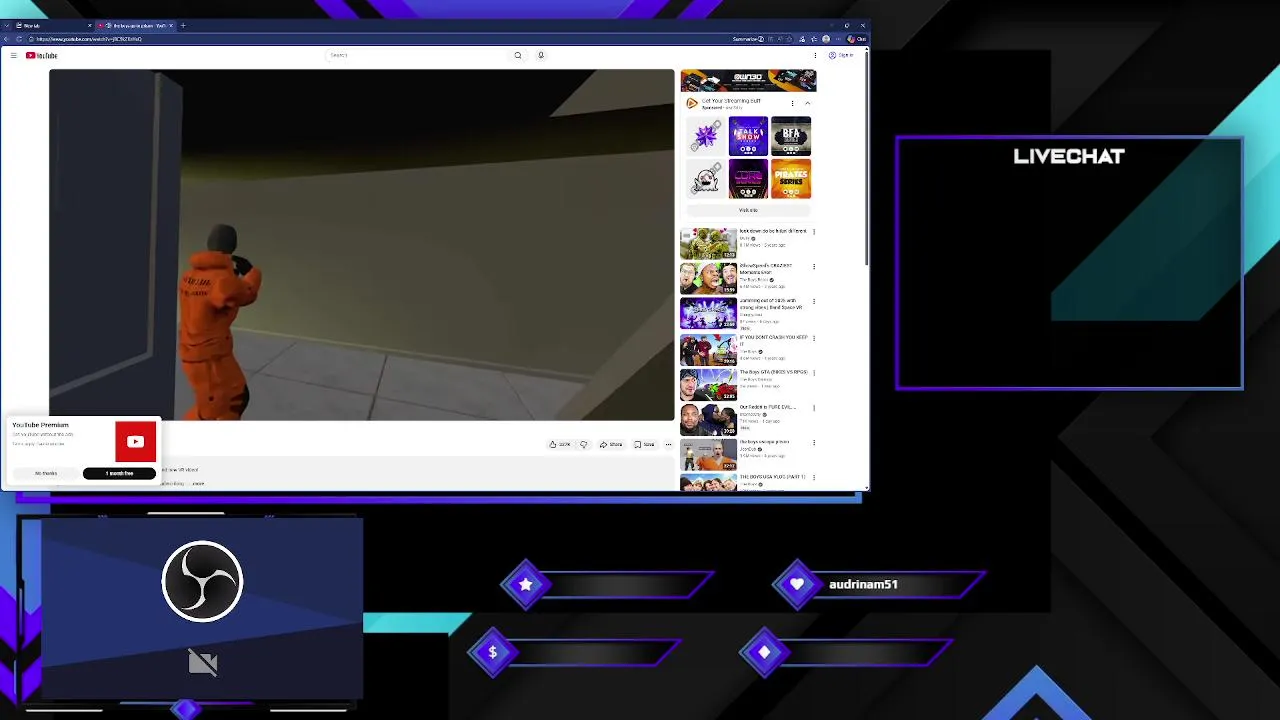Activate voice search microphone icon
Screen dimensions: 1280x720
pyautogui.click(x=541, y=55)
